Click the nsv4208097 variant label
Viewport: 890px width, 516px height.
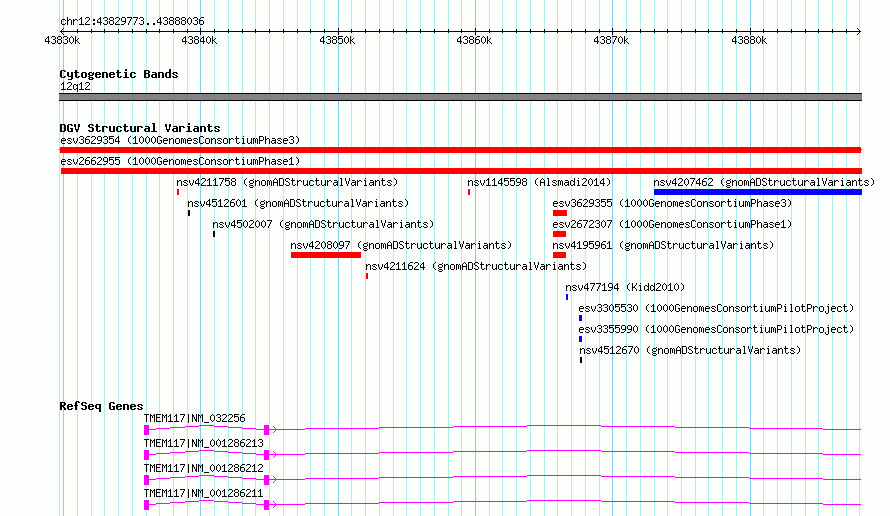401,245
